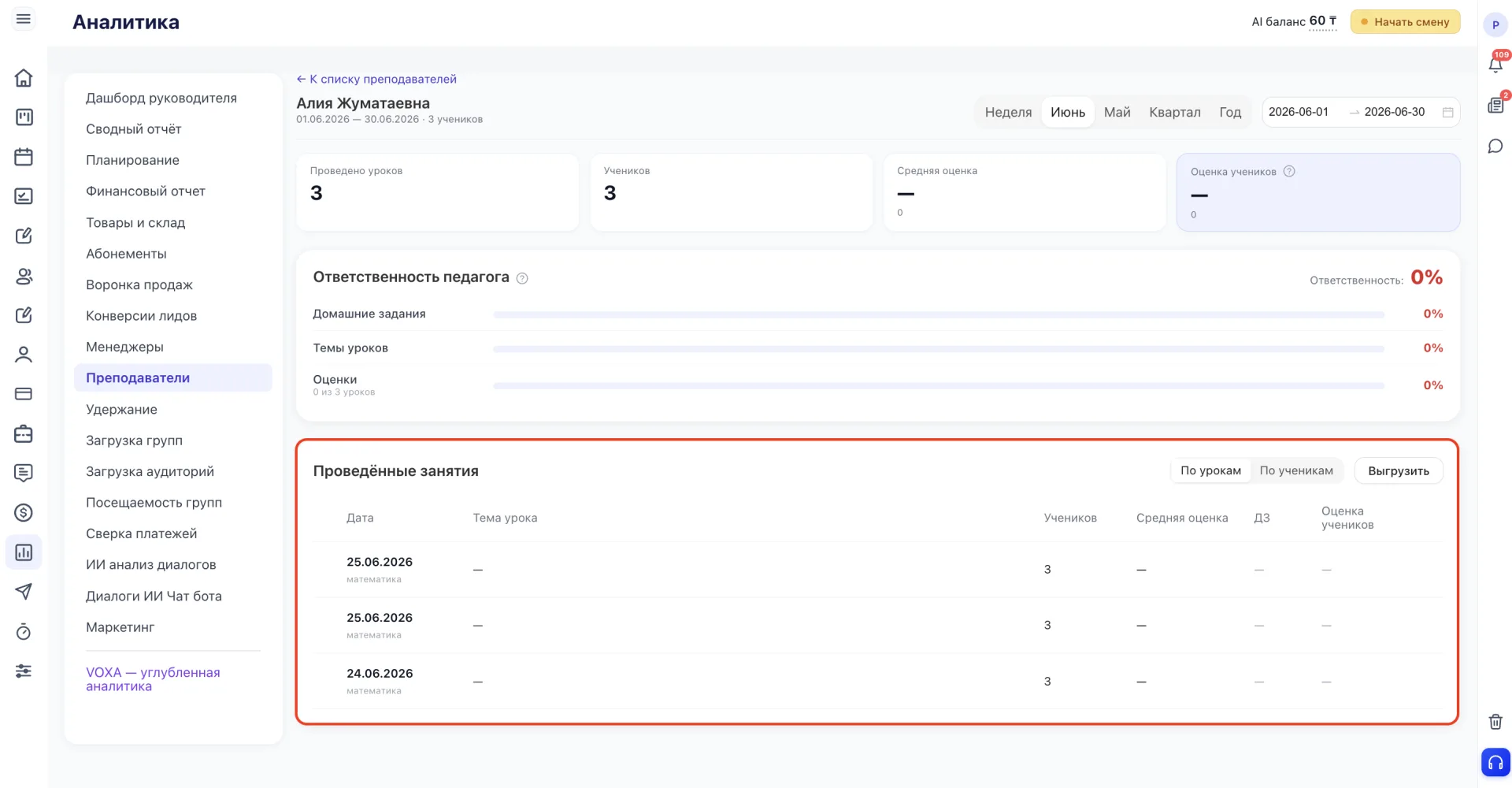Click help icon beside Ответственность педагога
The image size is (1512, 788).
pyautogui.click(x=522, y=278)
